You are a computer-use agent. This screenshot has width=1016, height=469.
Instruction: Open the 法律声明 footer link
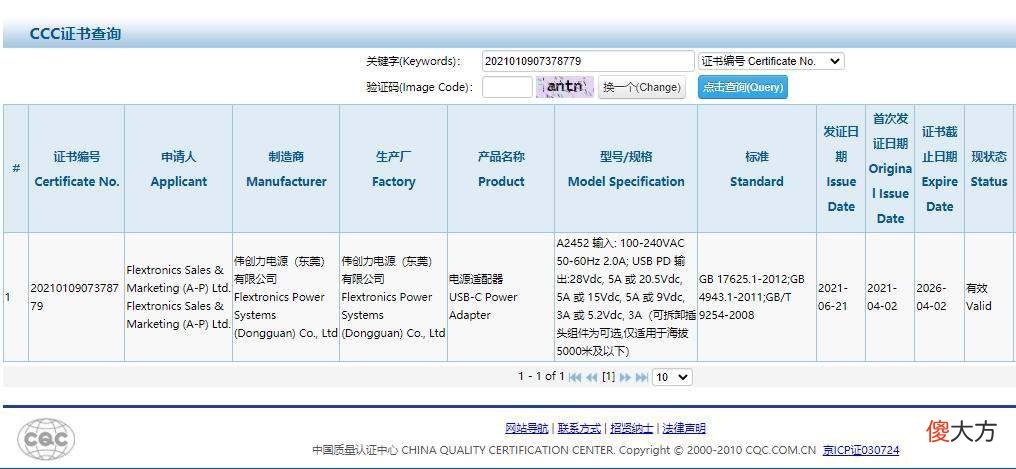click(x=684, y=428)
